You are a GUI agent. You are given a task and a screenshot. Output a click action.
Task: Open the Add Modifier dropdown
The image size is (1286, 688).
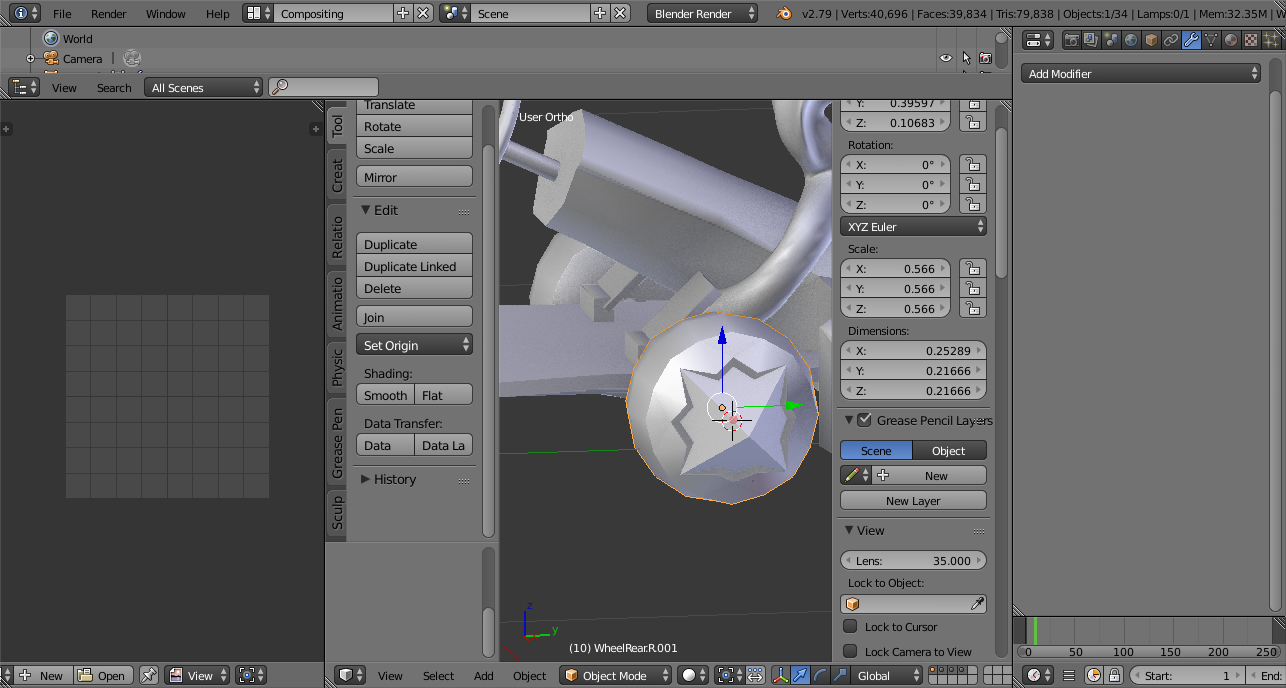(1141, 74)
